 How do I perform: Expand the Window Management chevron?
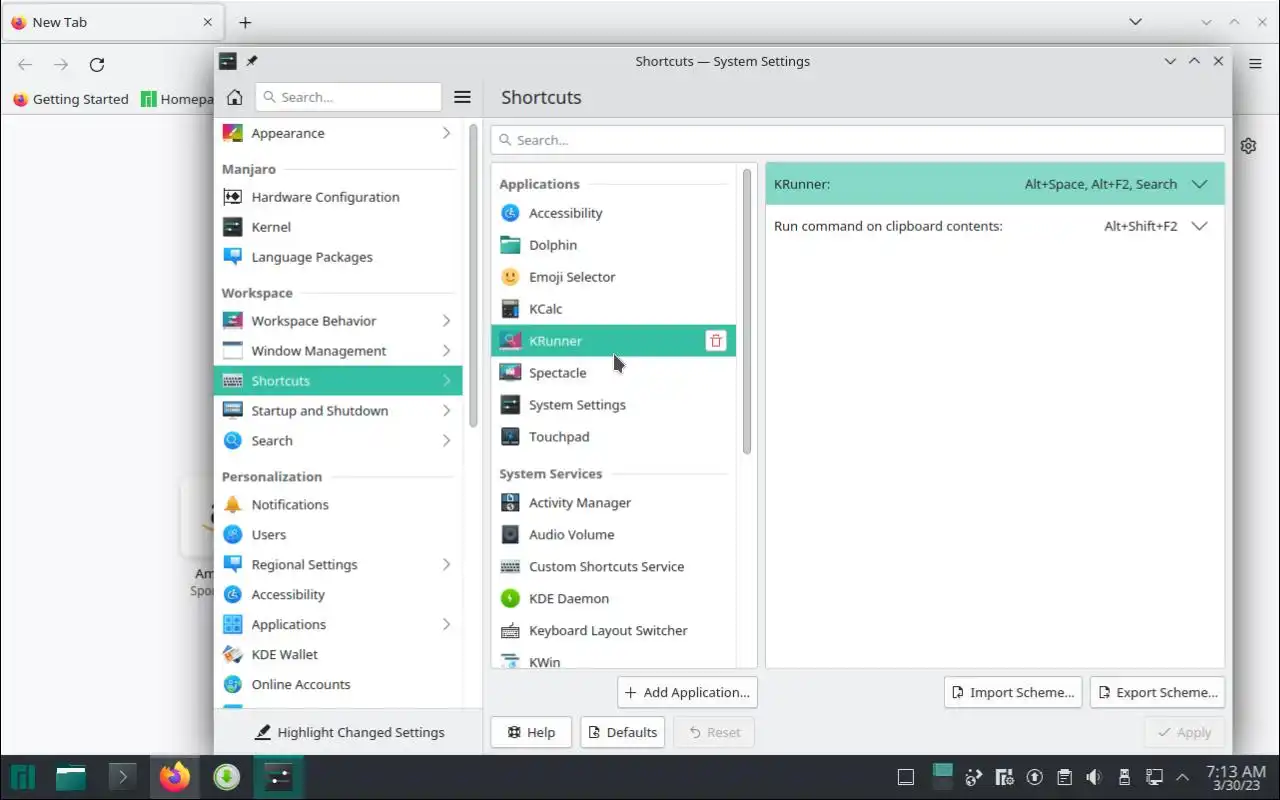[446, 351]
